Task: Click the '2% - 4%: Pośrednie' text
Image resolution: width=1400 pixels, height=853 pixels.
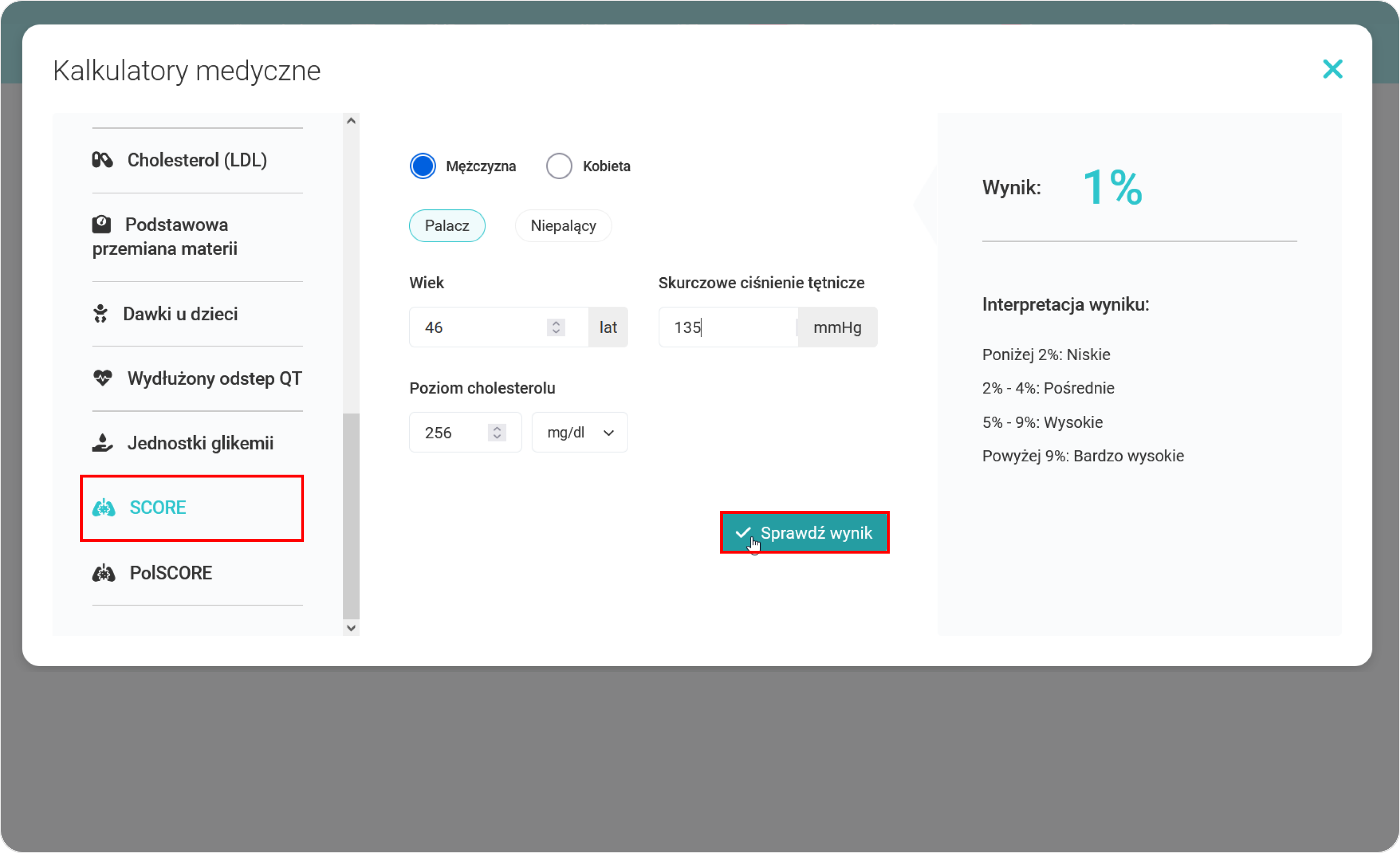Action: 1048,388
